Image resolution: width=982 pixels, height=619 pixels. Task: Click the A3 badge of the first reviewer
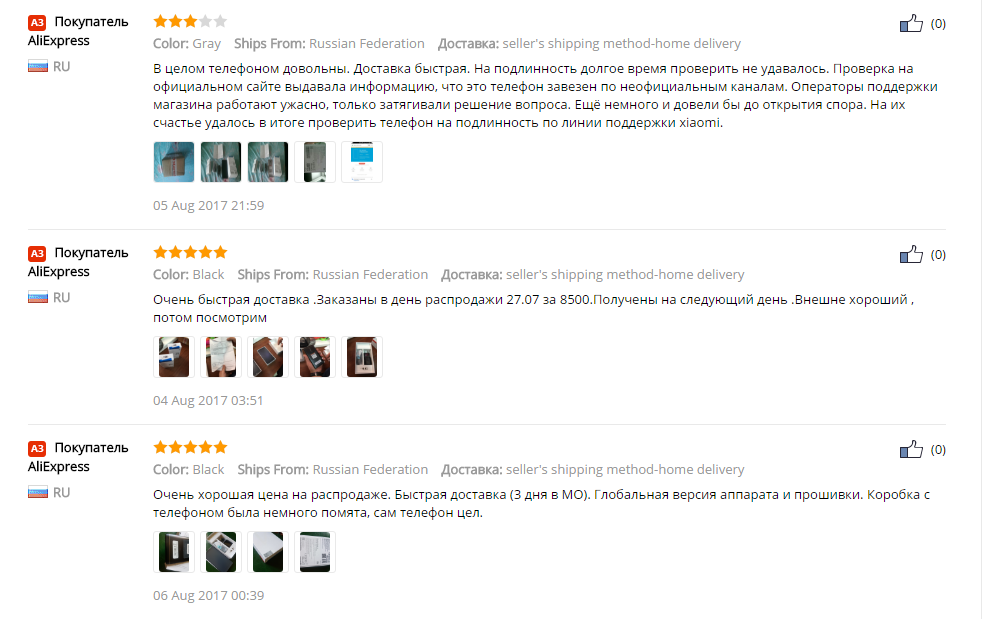(x=37, y=23)
